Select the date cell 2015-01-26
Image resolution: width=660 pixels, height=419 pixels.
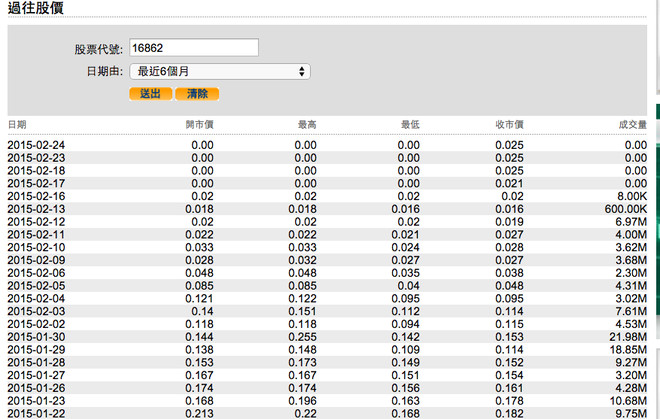click(36, 388)
